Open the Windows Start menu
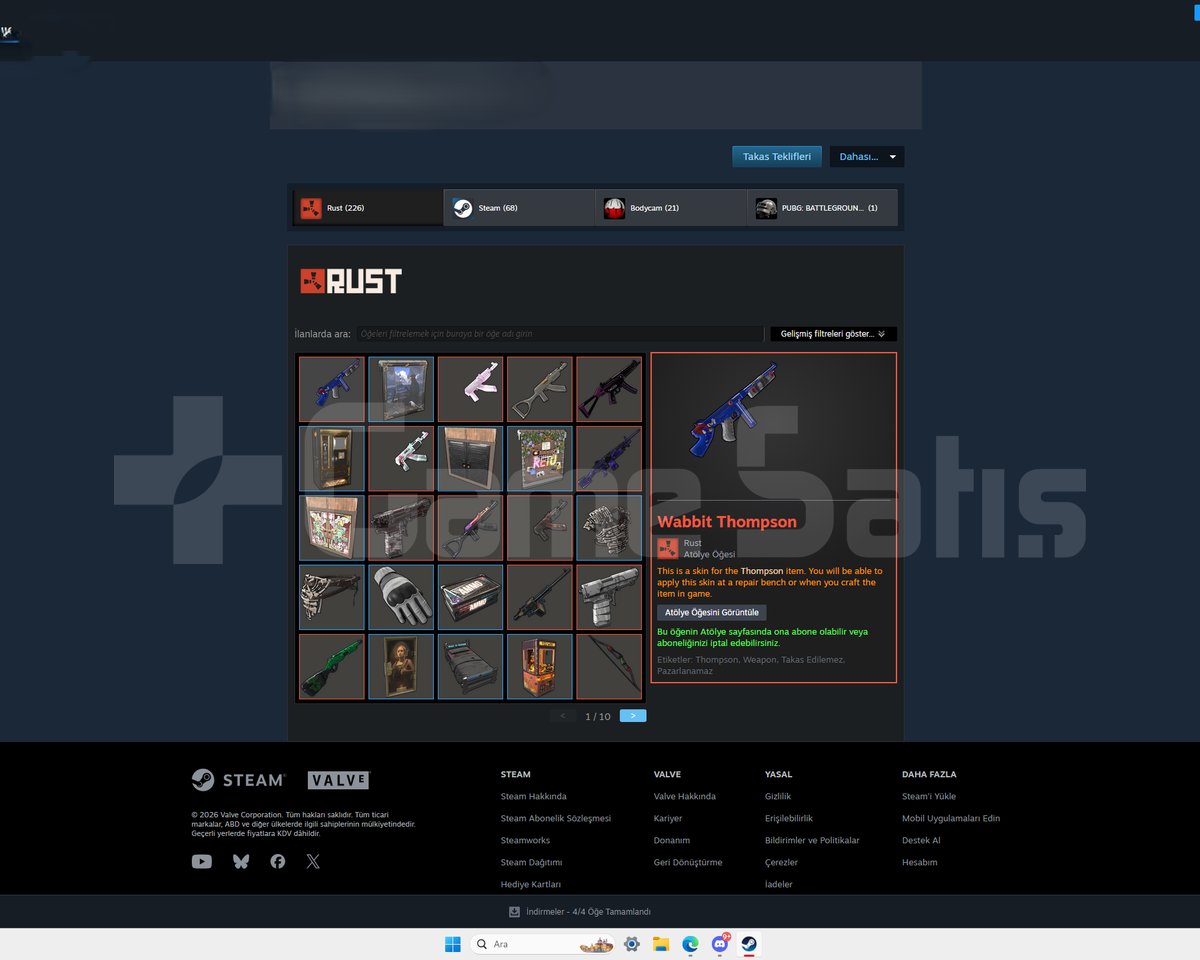The image size is (1200, 960). coord(452,944)
